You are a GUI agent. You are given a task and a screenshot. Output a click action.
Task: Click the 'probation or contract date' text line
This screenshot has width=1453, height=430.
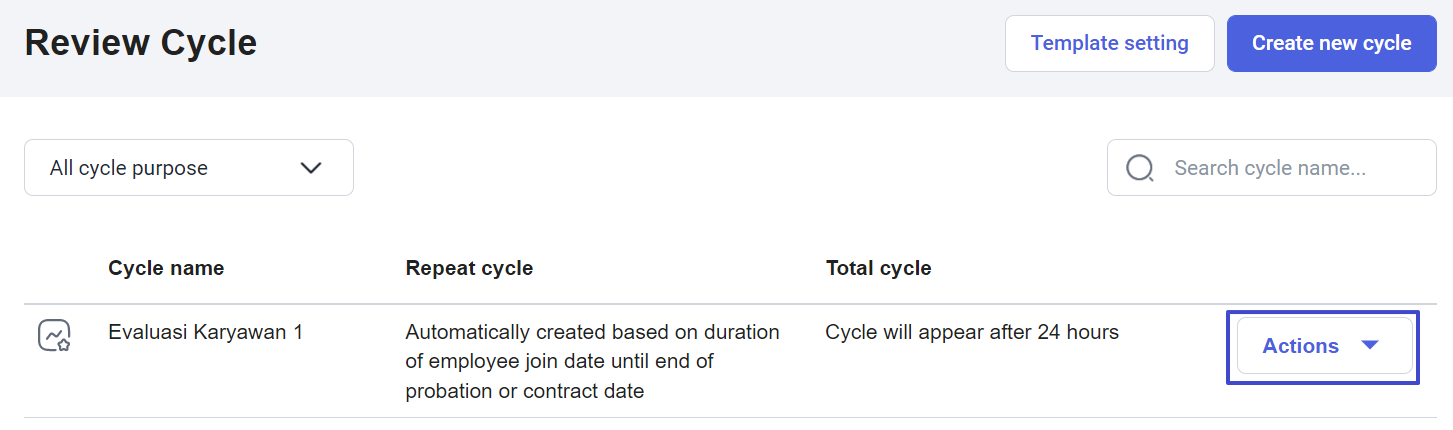click(524, 391)
